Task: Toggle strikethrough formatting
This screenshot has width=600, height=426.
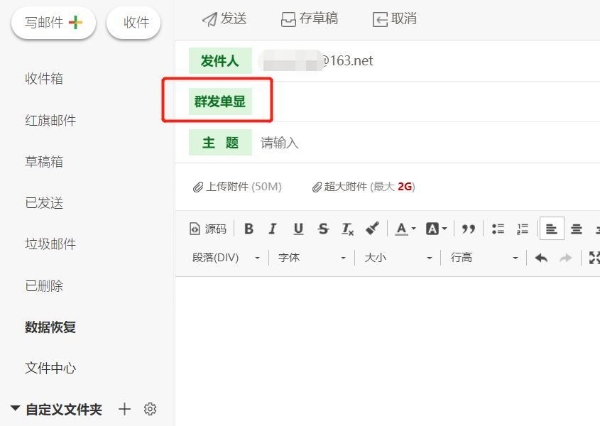Action: coord(323,229)
